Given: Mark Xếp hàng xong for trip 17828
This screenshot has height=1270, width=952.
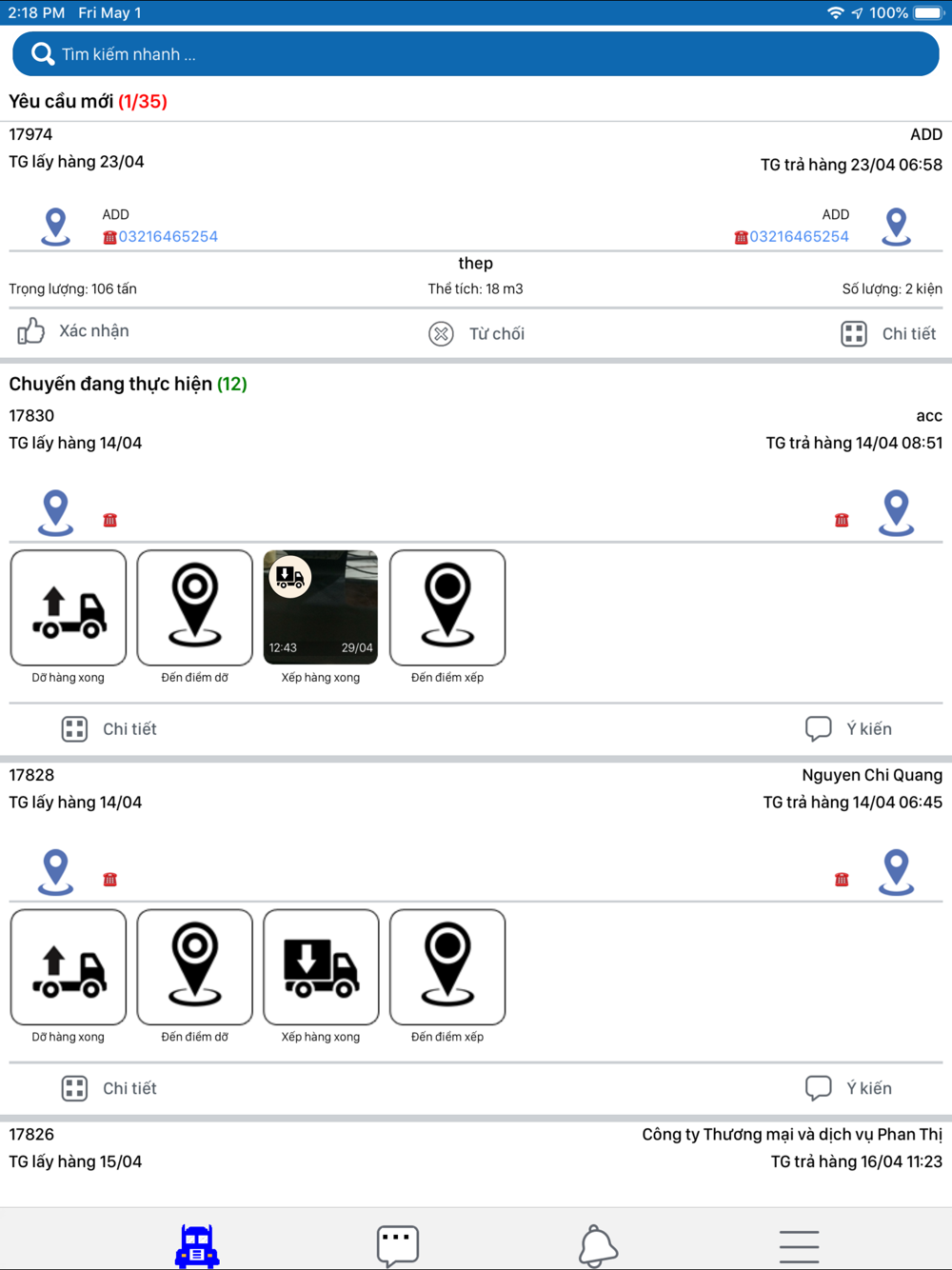Looking at the screenshot, I should point(321,967).
